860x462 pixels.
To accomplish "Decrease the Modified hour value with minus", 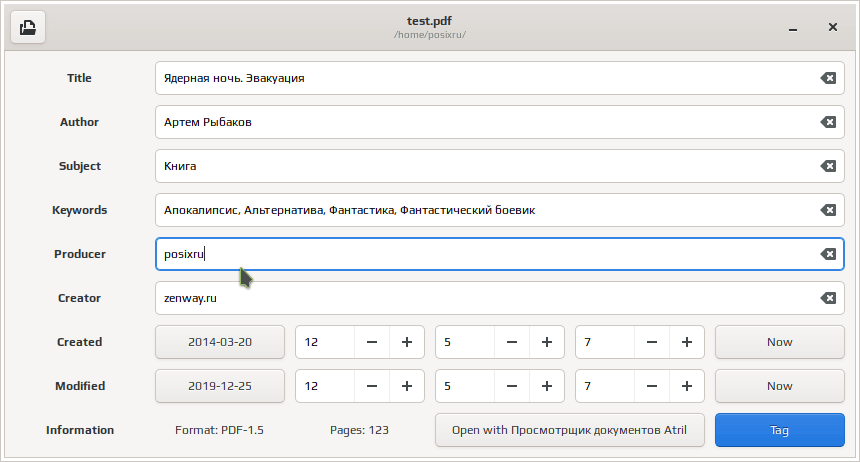I will click(372, 386).
